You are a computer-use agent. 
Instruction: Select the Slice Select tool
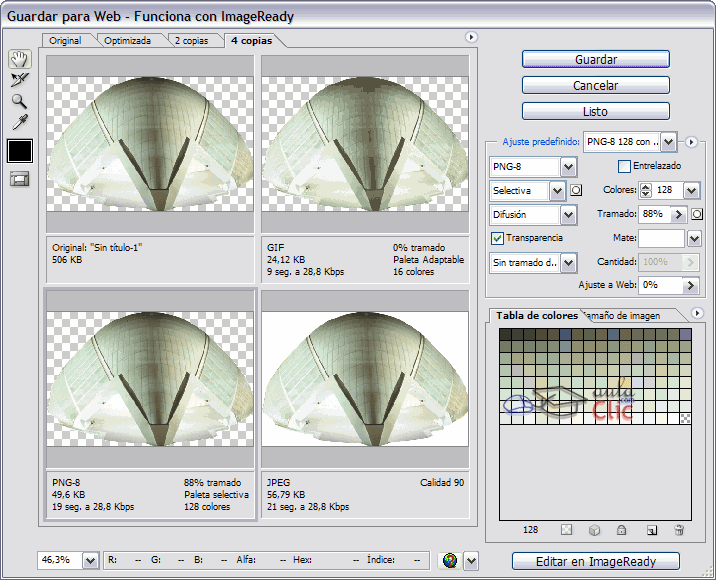[19, 80]
